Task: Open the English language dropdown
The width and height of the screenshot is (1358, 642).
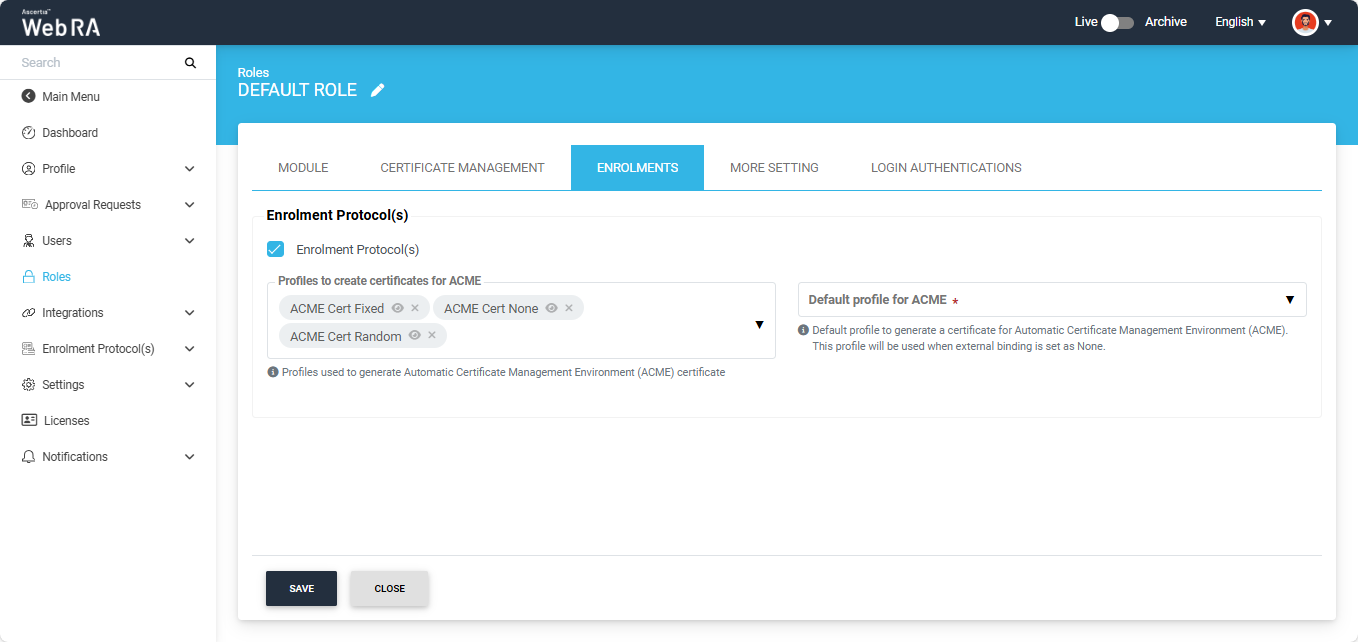Action: [1240, 22]
